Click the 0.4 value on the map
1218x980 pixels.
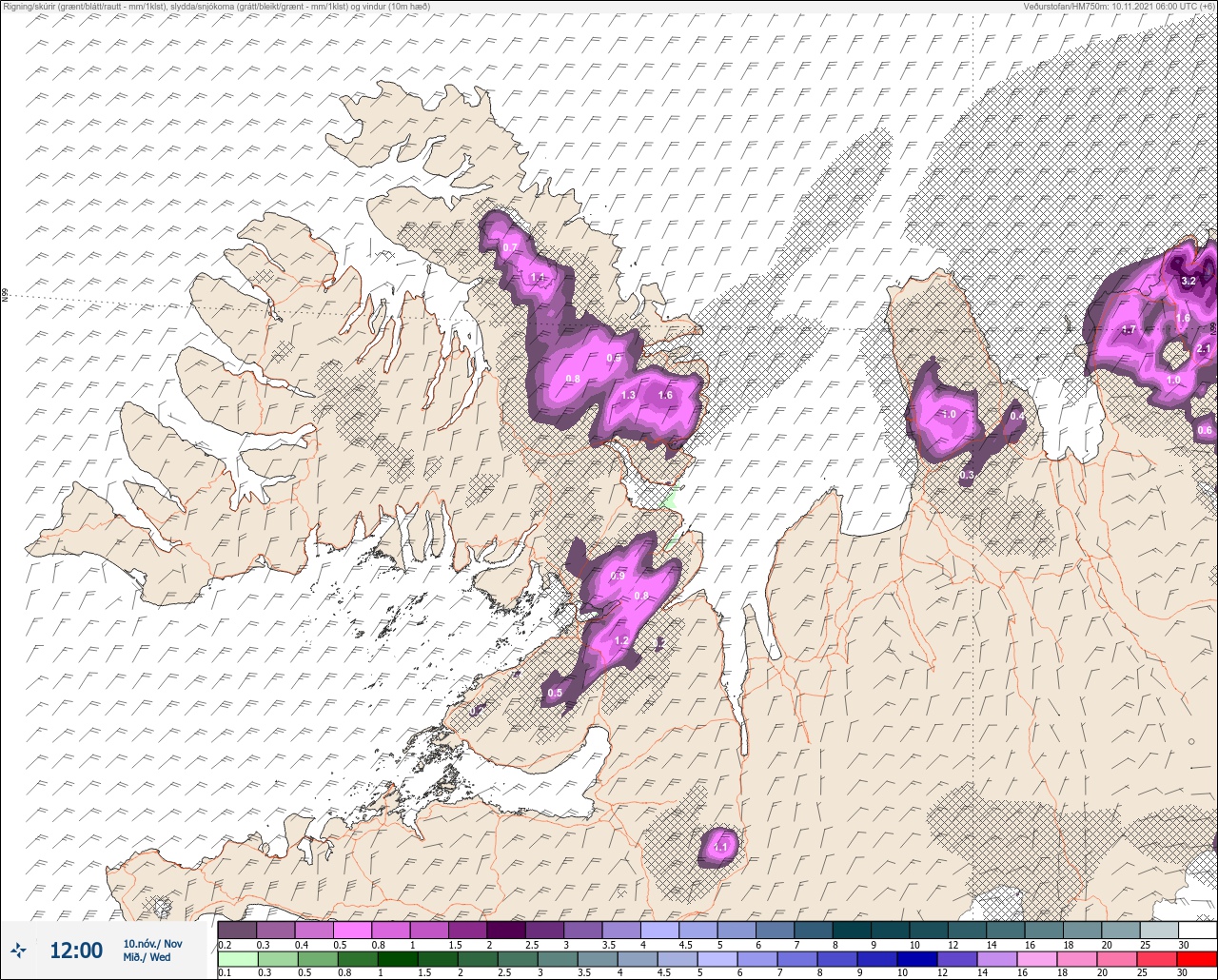click(x=1017, y=416)
